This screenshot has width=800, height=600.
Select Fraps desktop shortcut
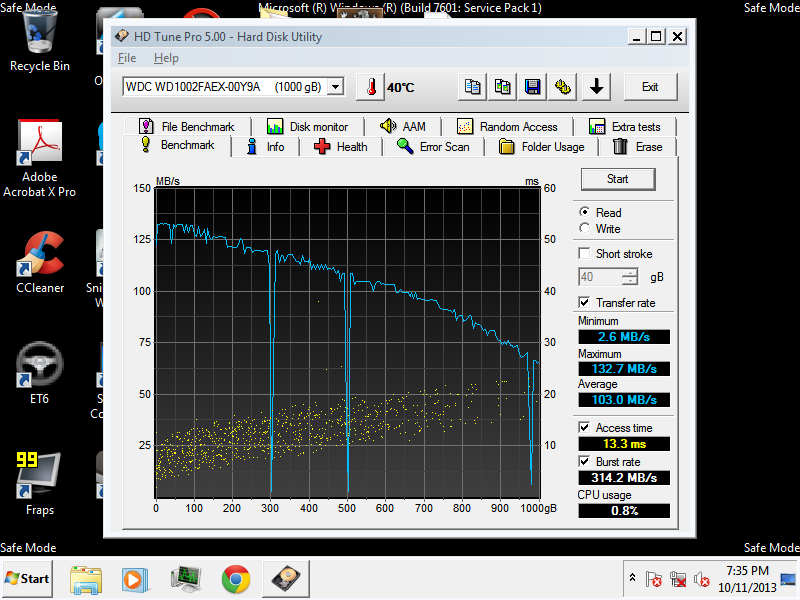click(x=40, y=484)
